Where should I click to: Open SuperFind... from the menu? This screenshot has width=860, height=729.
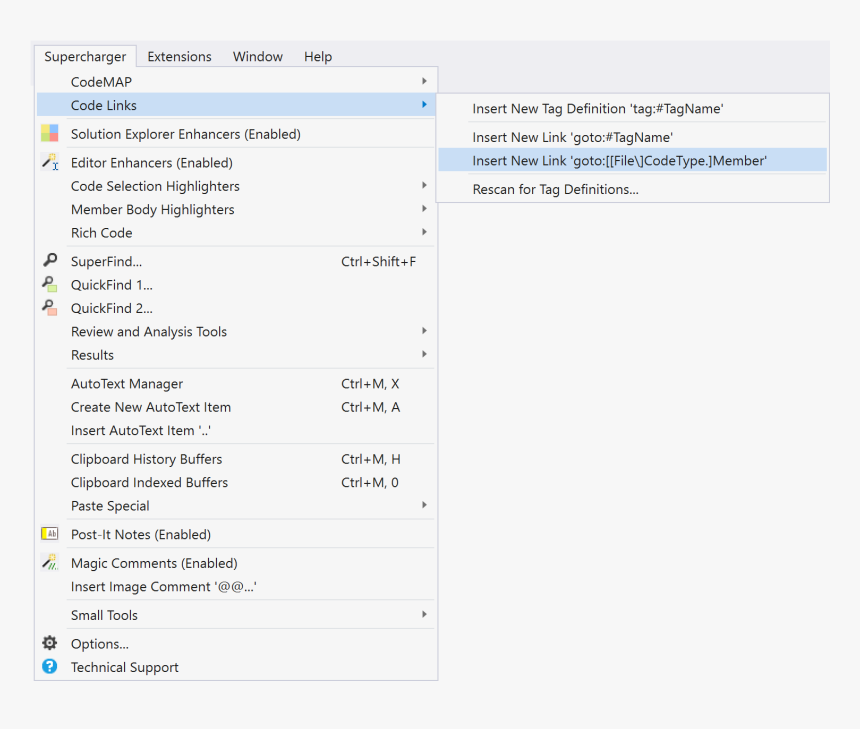(236, 262)
